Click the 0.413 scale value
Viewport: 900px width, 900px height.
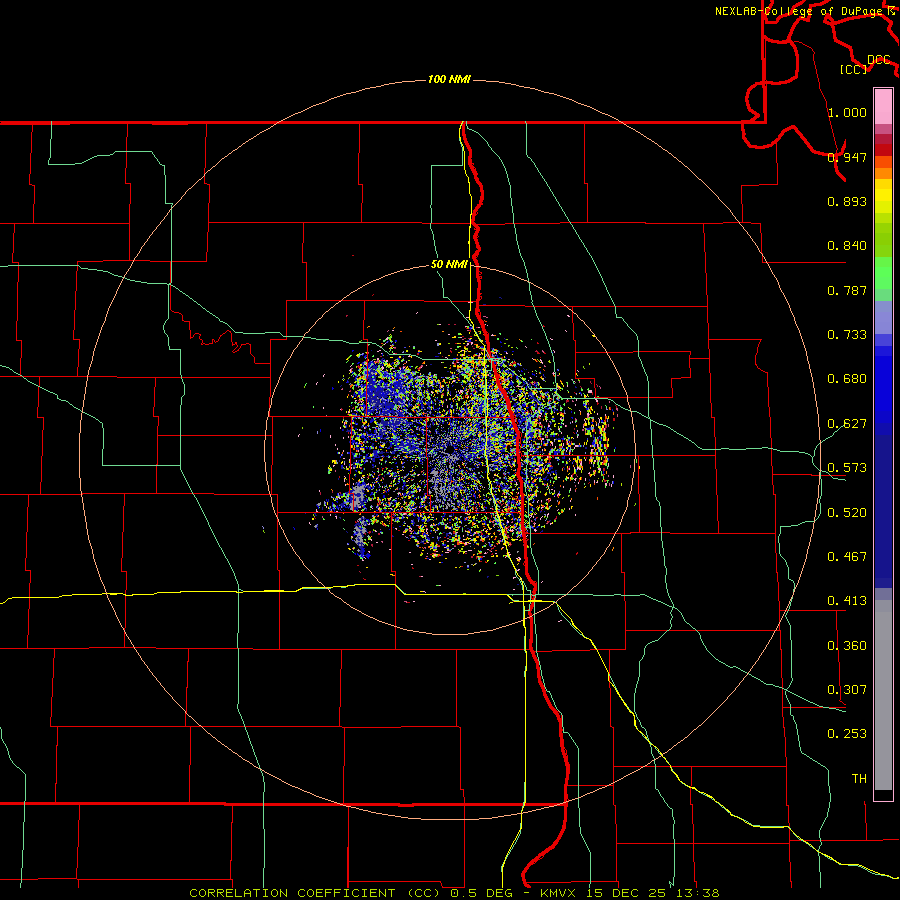847,601
